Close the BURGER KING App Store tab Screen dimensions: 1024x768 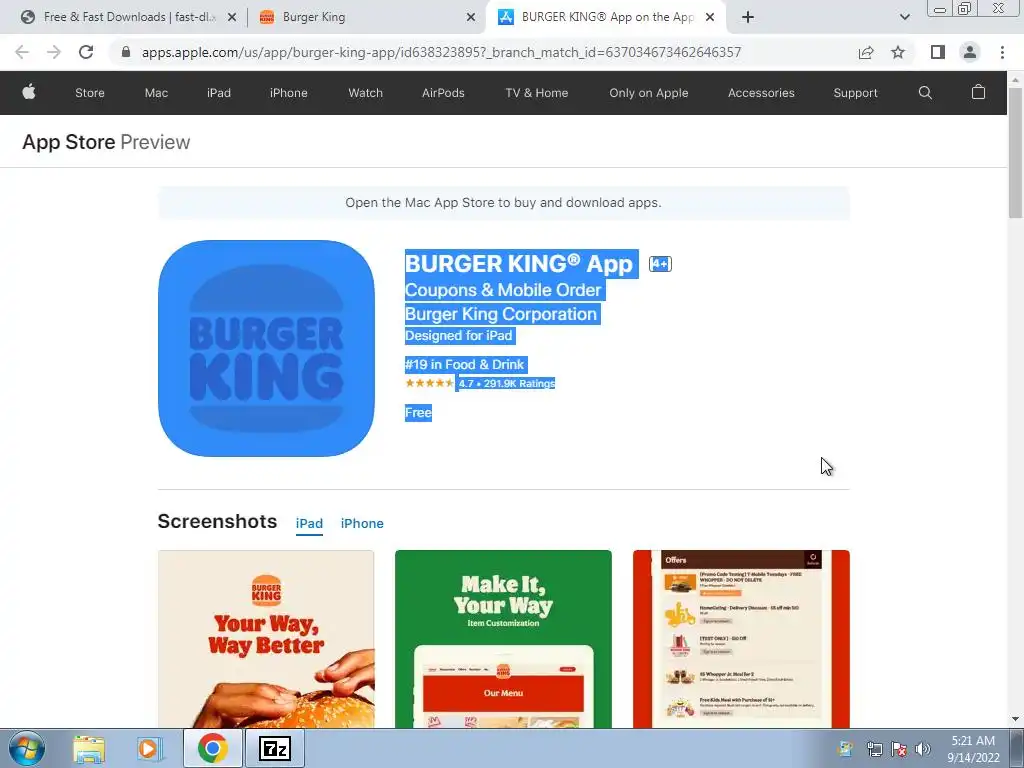click(x=710, y=17)
